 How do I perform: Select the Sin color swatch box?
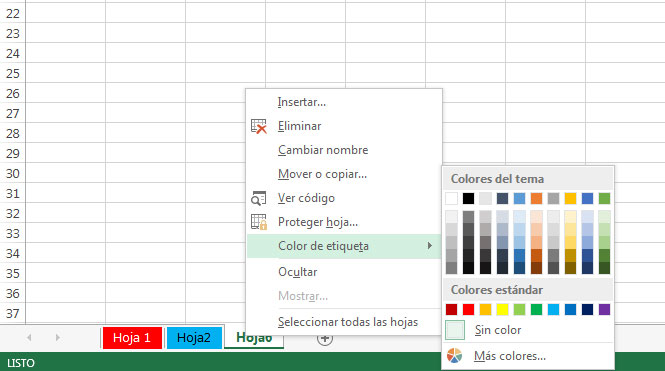pos(455,330)
